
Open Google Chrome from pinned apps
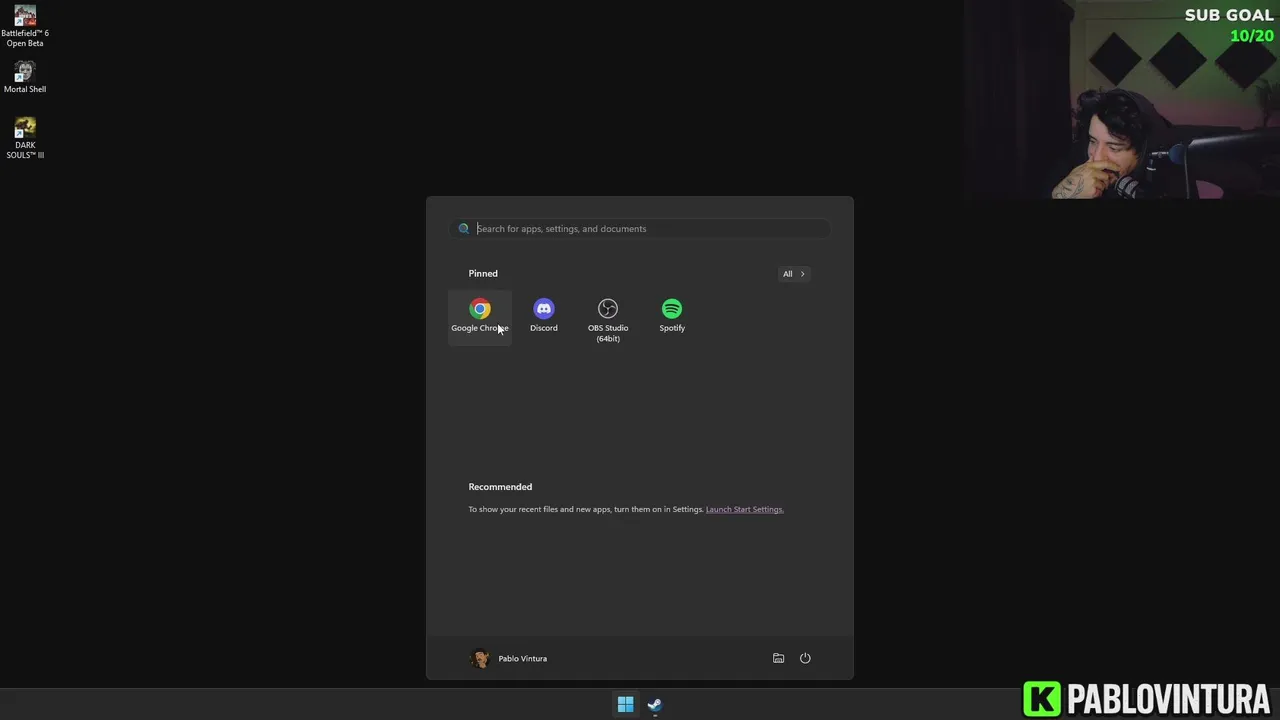[x=480, y=316]
